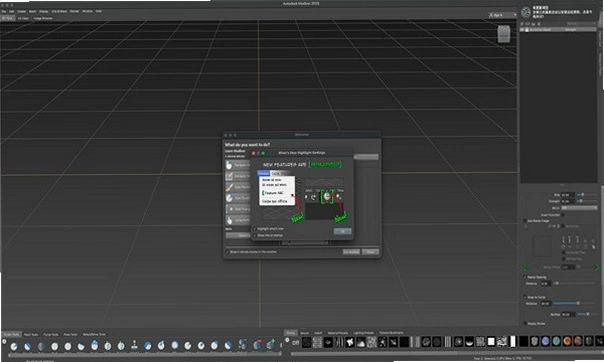Viewport: 604px width, 362px height.
Task: Open the tool tray options circle button
Action: 4,341
